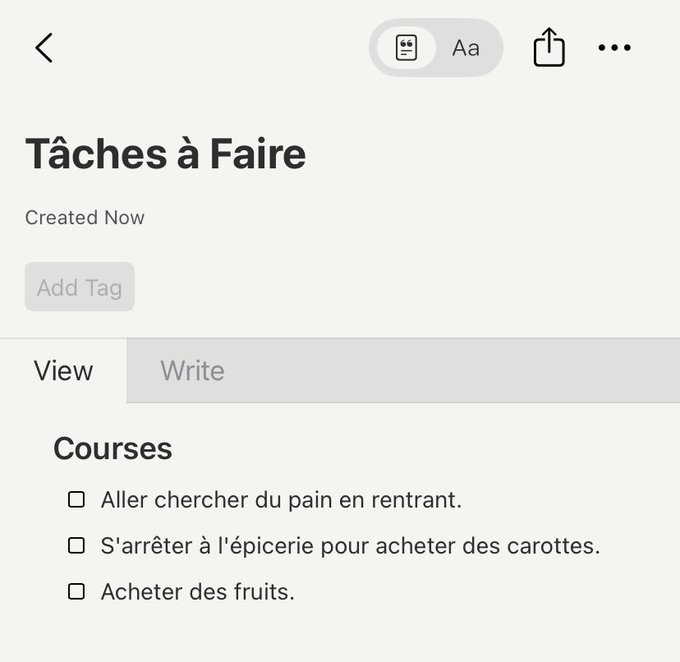Click blank note area below the fruits task
Image resolution: width=680 pixels, height=662 pixels.
(x=340, y=635)
